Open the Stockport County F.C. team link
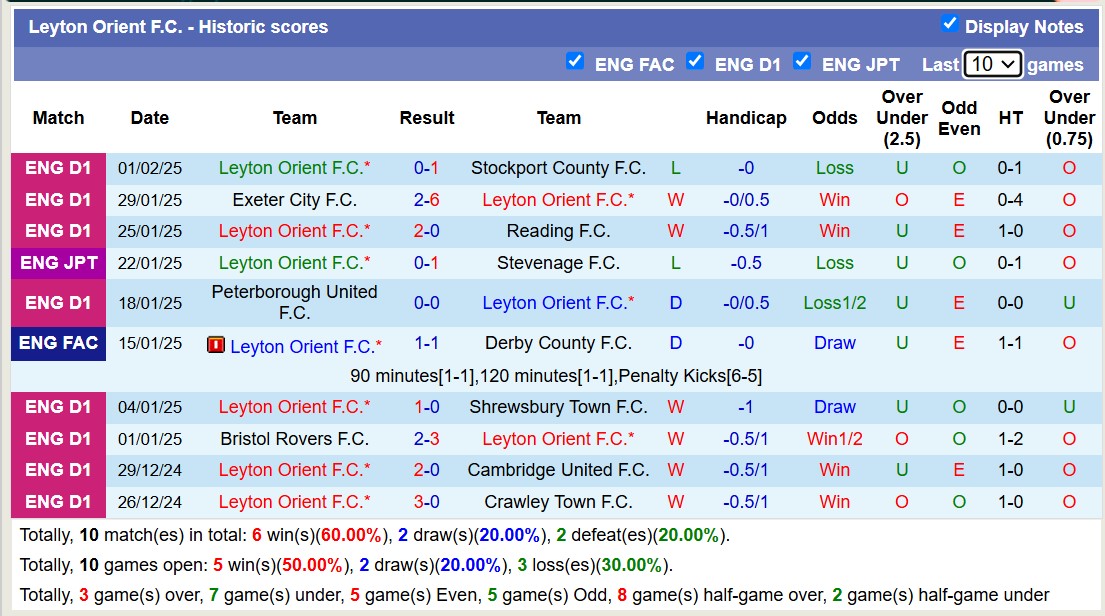Viewport: 1105px width, 616px height. pos(559,168)
